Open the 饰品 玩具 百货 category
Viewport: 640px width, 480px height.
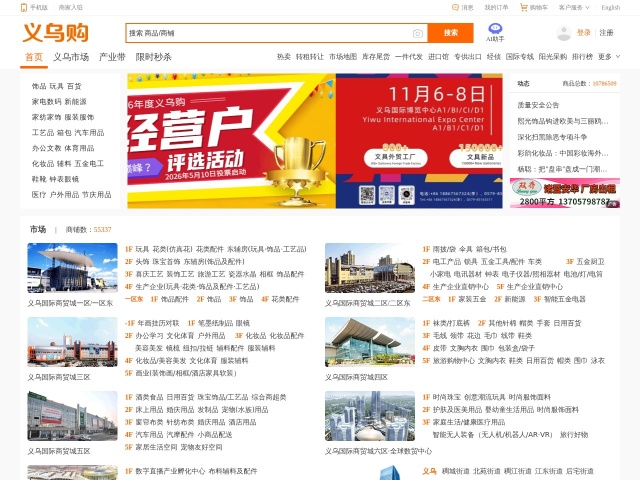coord(57,86)
